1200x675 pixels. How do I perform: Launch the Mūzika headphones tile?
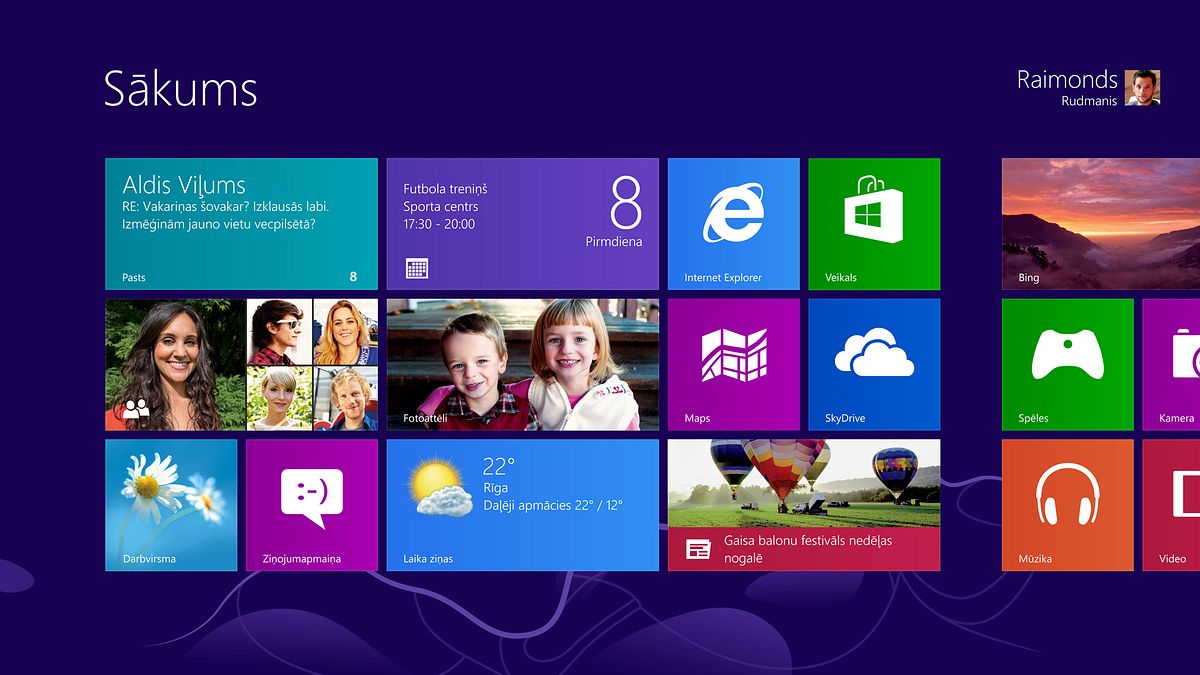point(1068,505)
